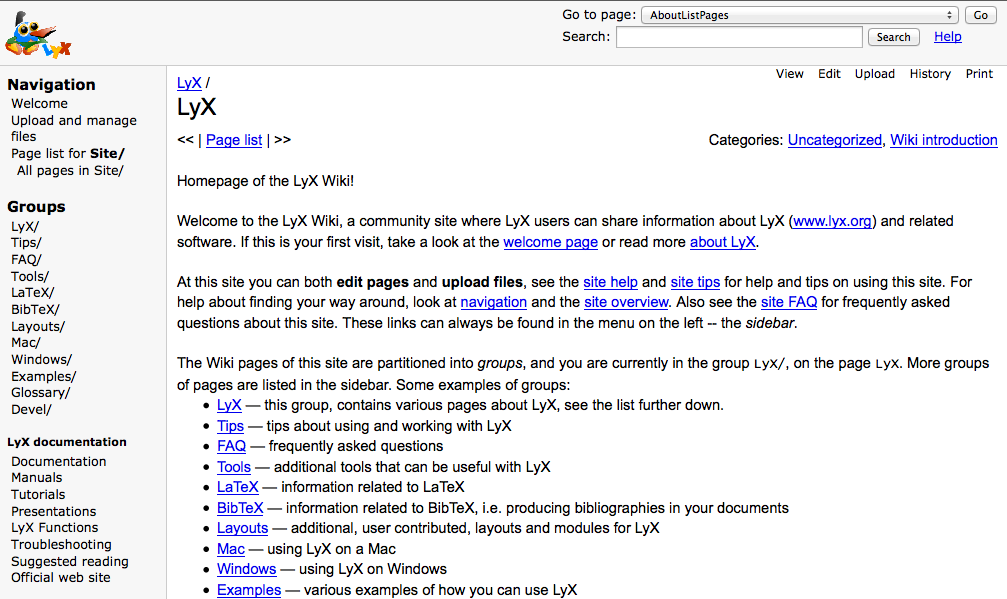Open the Wiki introduction category link
Image resolution: width=1007 pixels, height=599 pixels.
click(x=943, y=140)
